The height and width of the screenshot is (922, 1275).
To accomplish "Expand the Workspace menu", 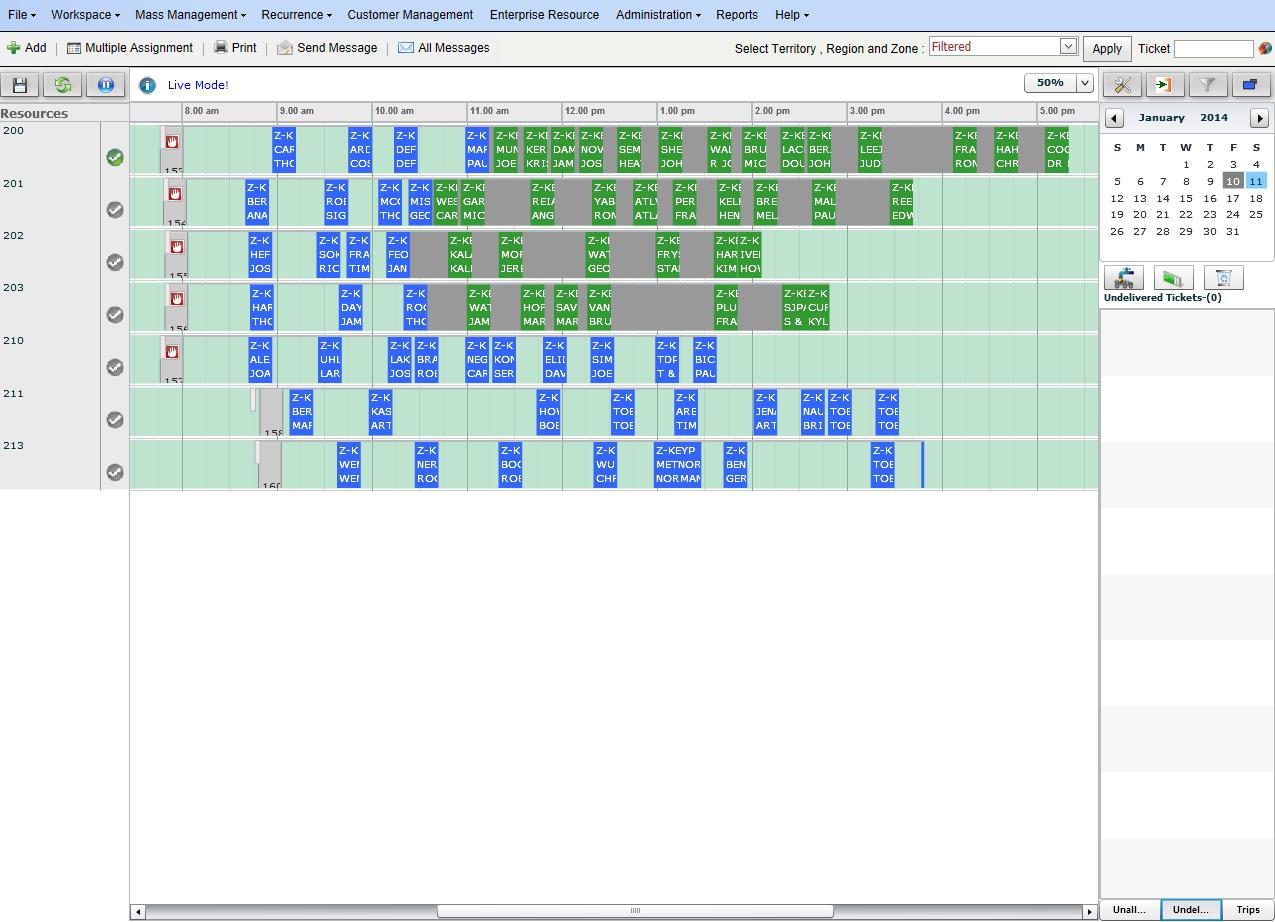I will pyautogui.click(x=85, y=15).
